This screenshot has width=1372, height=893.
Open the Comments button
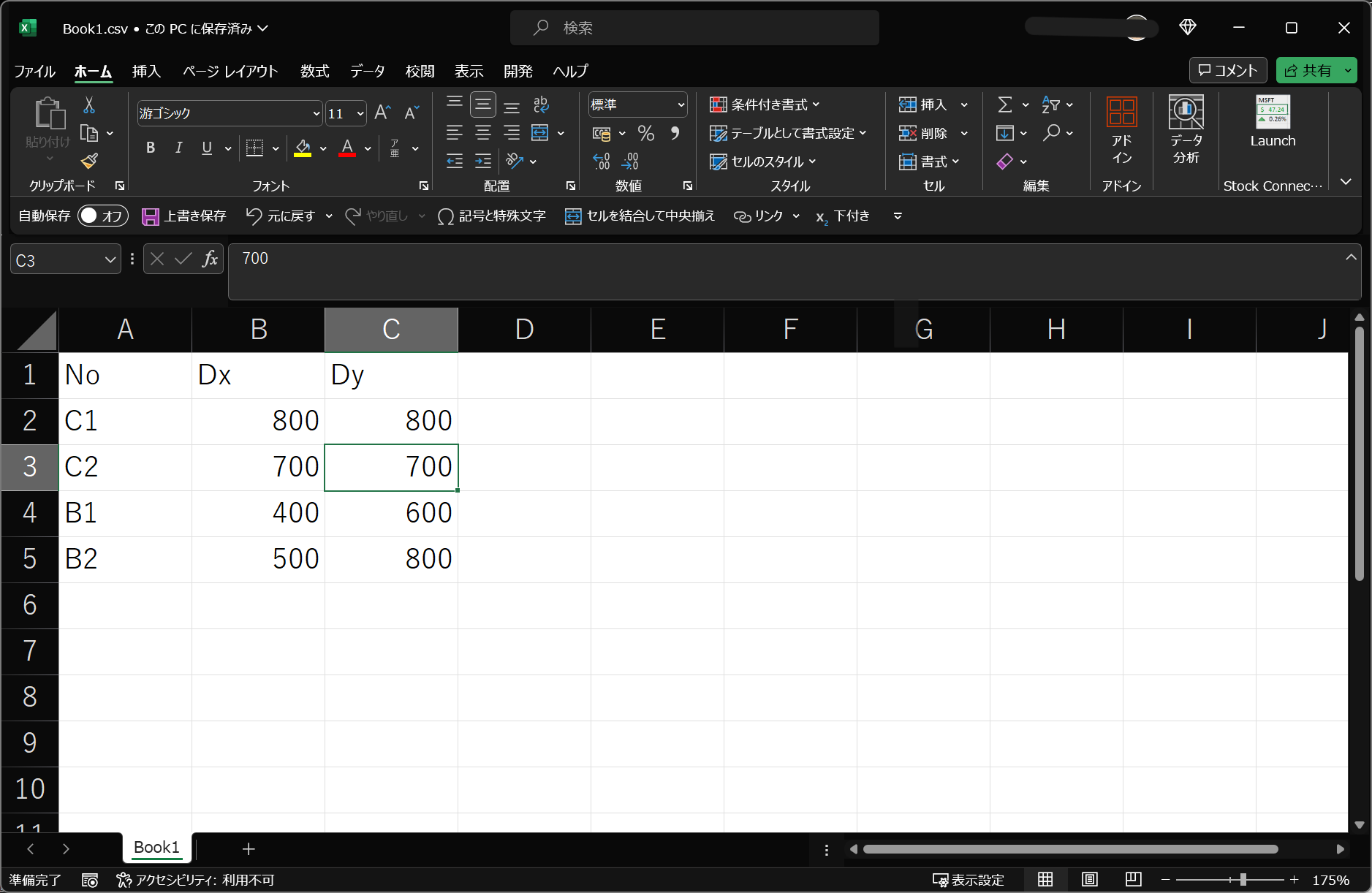tap(1227, 70)
